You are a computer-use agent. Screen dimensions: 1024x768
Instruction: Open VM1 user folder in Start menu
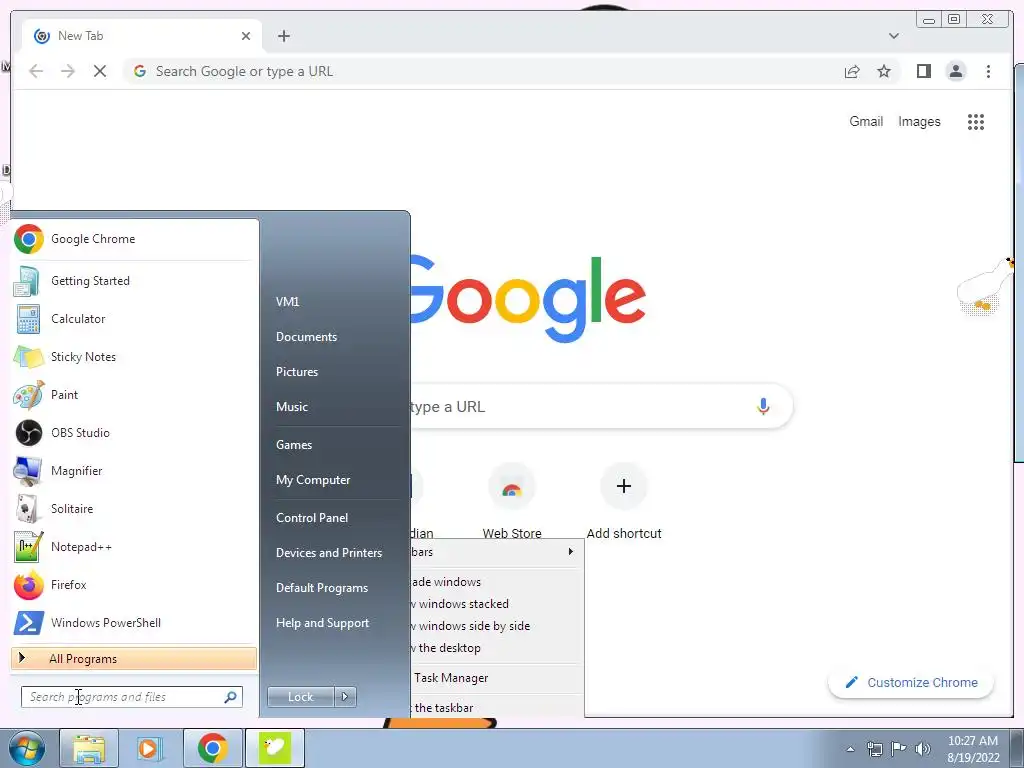(287, 302)
